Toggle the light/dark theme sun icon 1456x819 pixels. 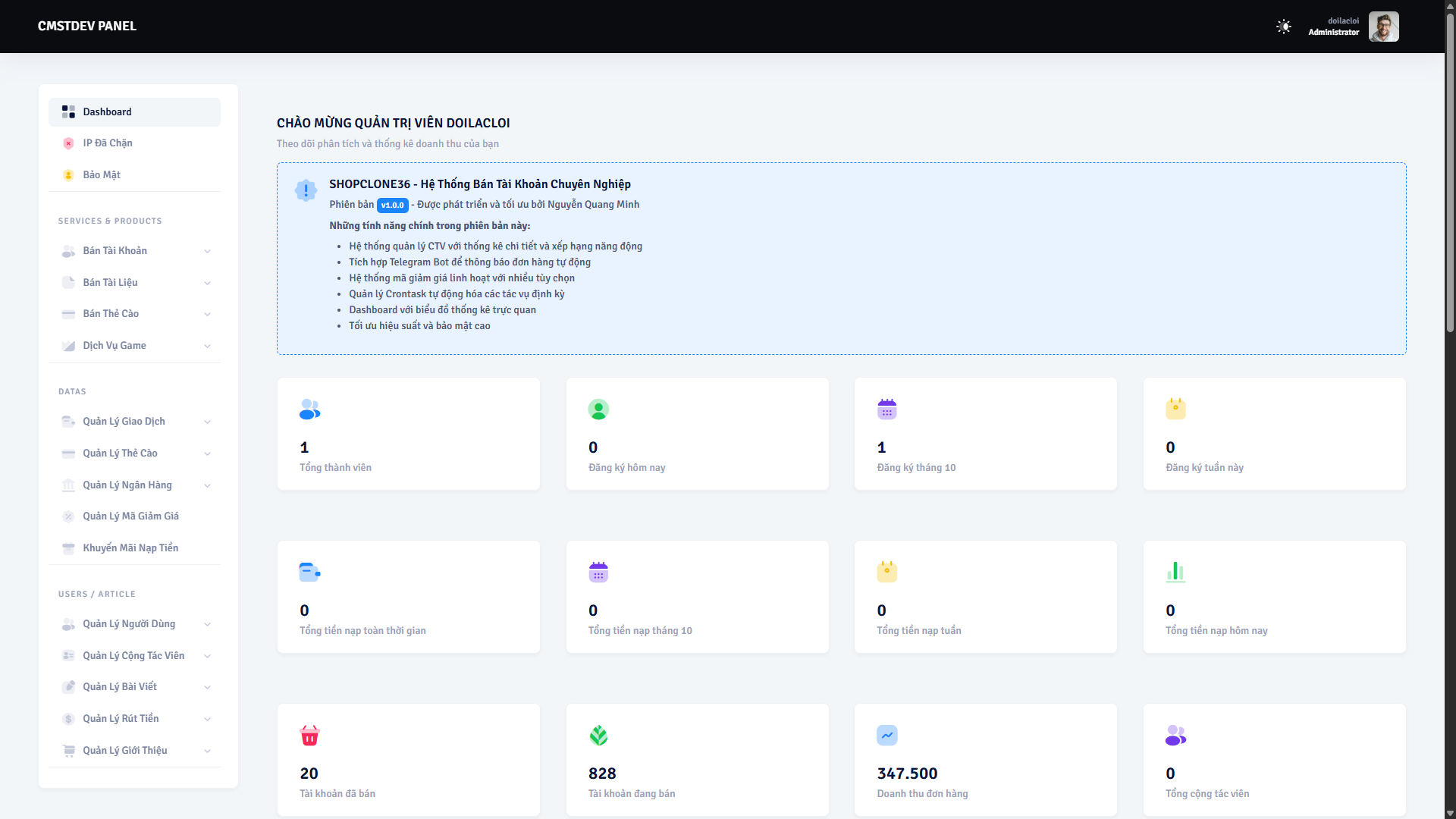tap(1283, 27)
